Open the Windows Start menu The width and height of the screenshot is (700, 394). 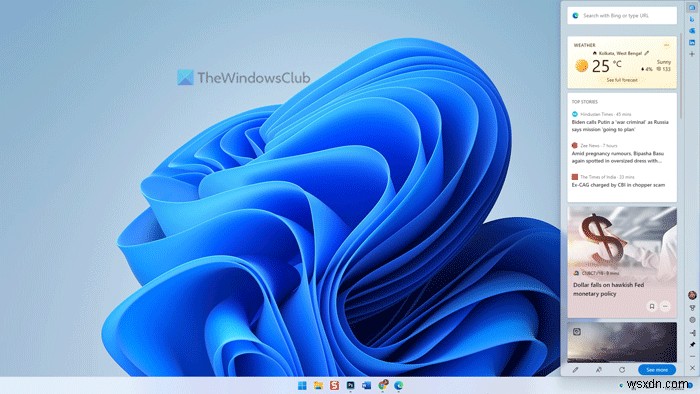pyautogui.click(x=302, y=385)
